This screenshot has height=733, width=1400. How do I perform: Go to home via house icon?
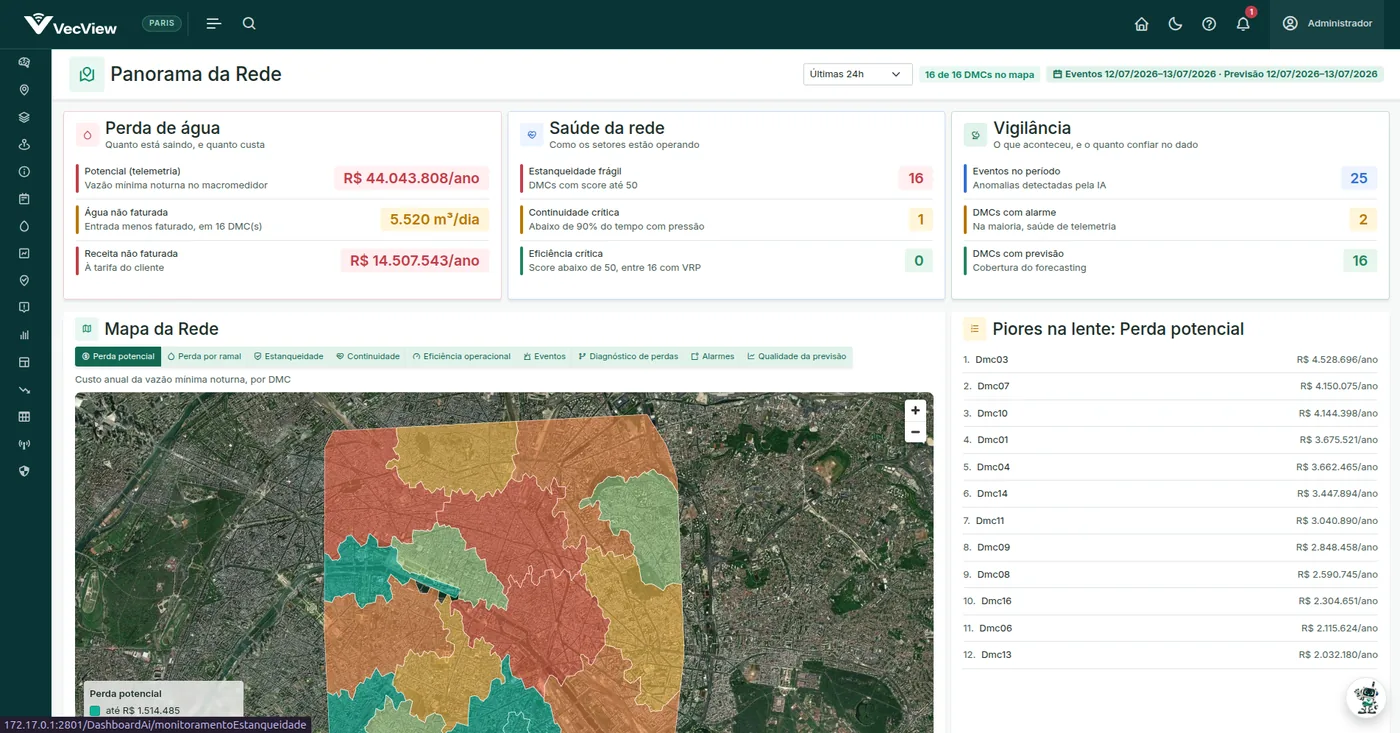(x=1141, y=24)
